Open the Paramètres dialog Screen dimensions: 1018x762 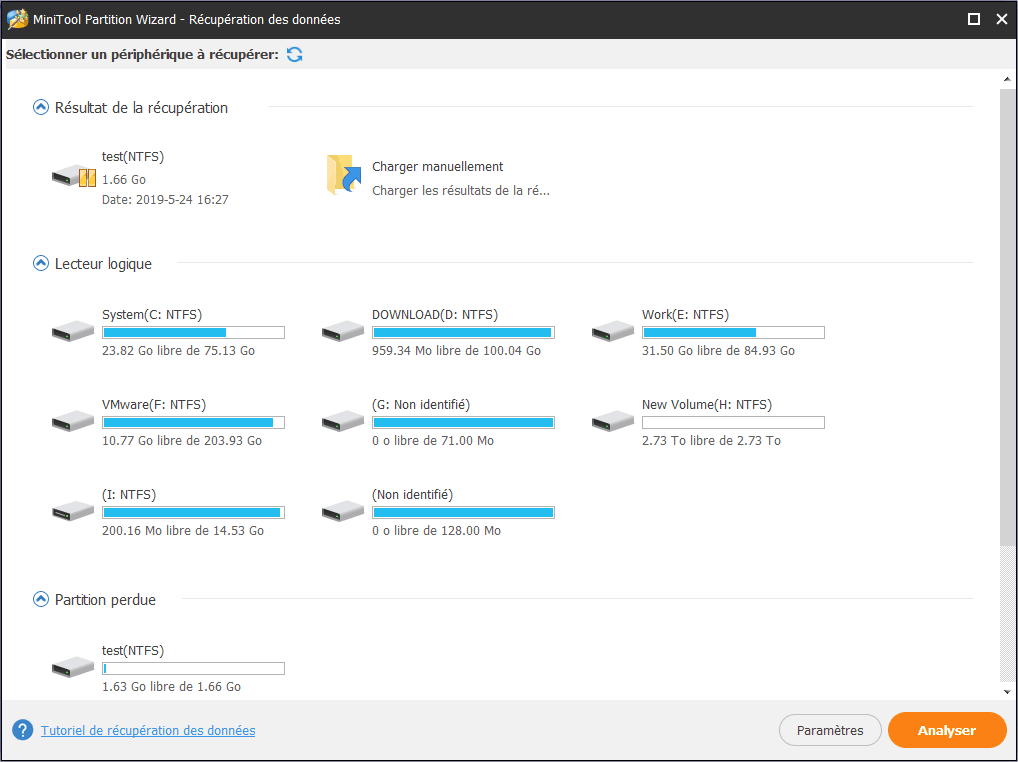click(829, 730)
